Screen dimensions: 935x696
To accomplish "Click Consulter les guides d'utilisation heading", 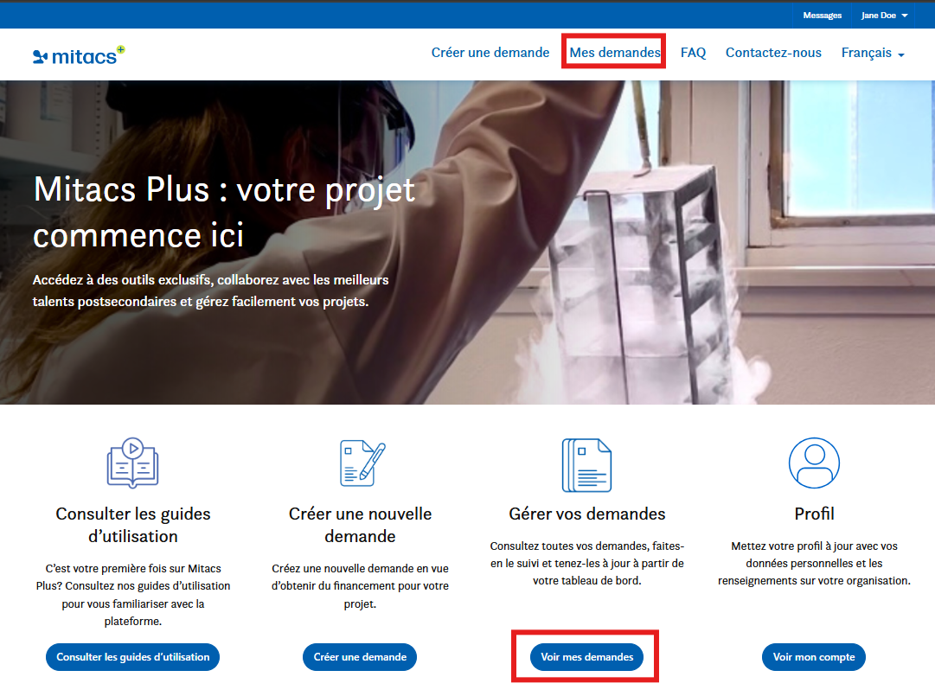I will coord(132,525).
